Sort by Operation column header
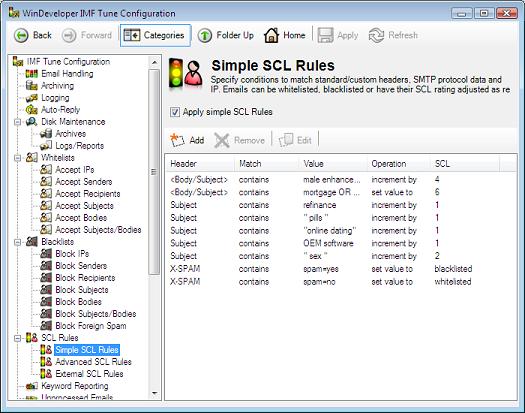 (x=398, y=164)
